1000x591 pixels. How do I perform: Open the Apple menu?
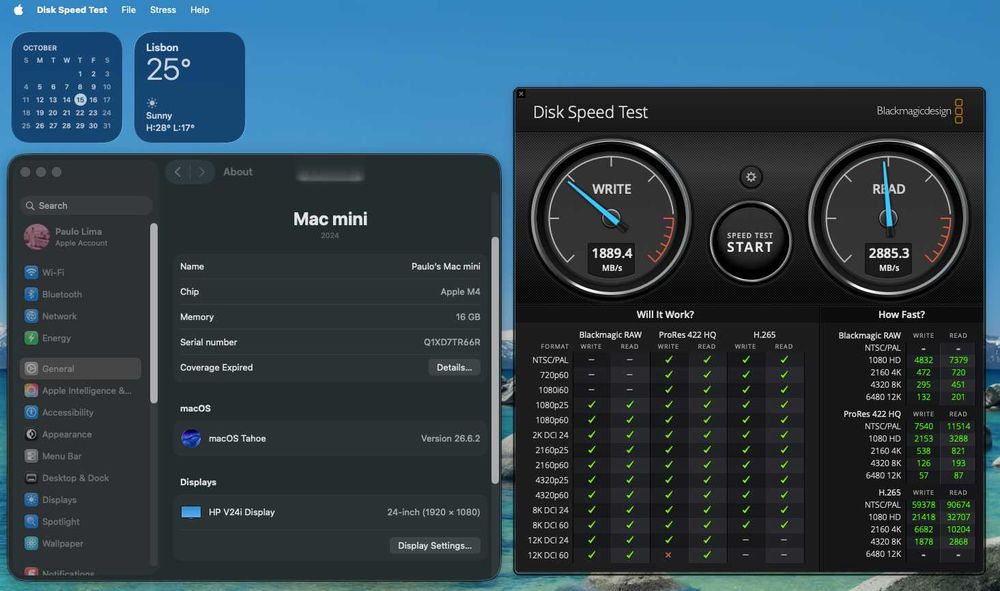[x=18, y=10]
